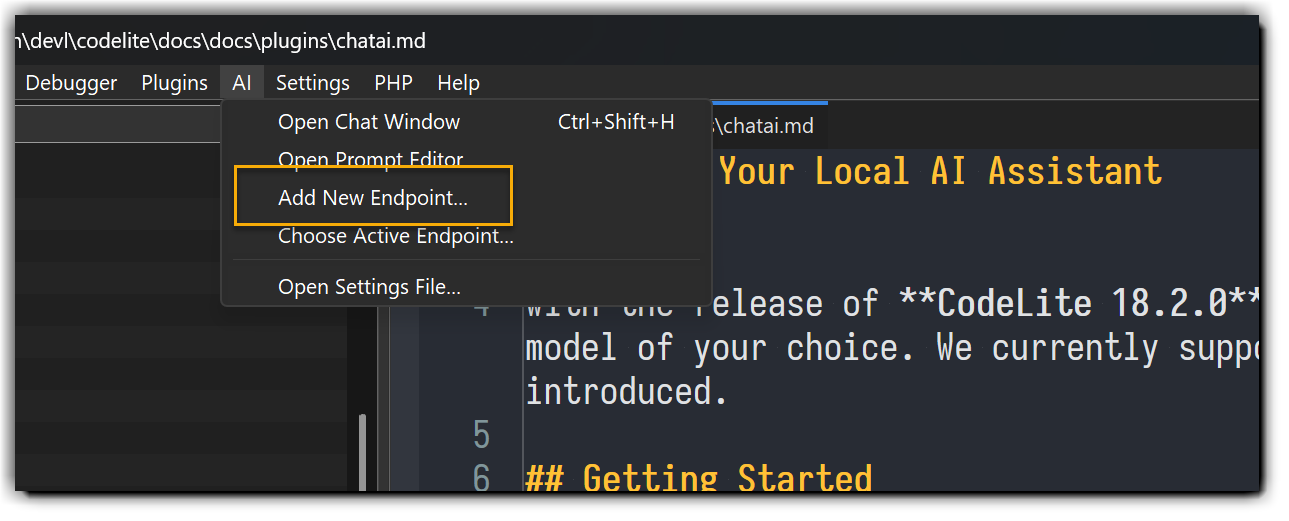This screenshot has height=521, width=1289.
Task: Select the Open Prompt Editor entry
Action: coord(370,159)
